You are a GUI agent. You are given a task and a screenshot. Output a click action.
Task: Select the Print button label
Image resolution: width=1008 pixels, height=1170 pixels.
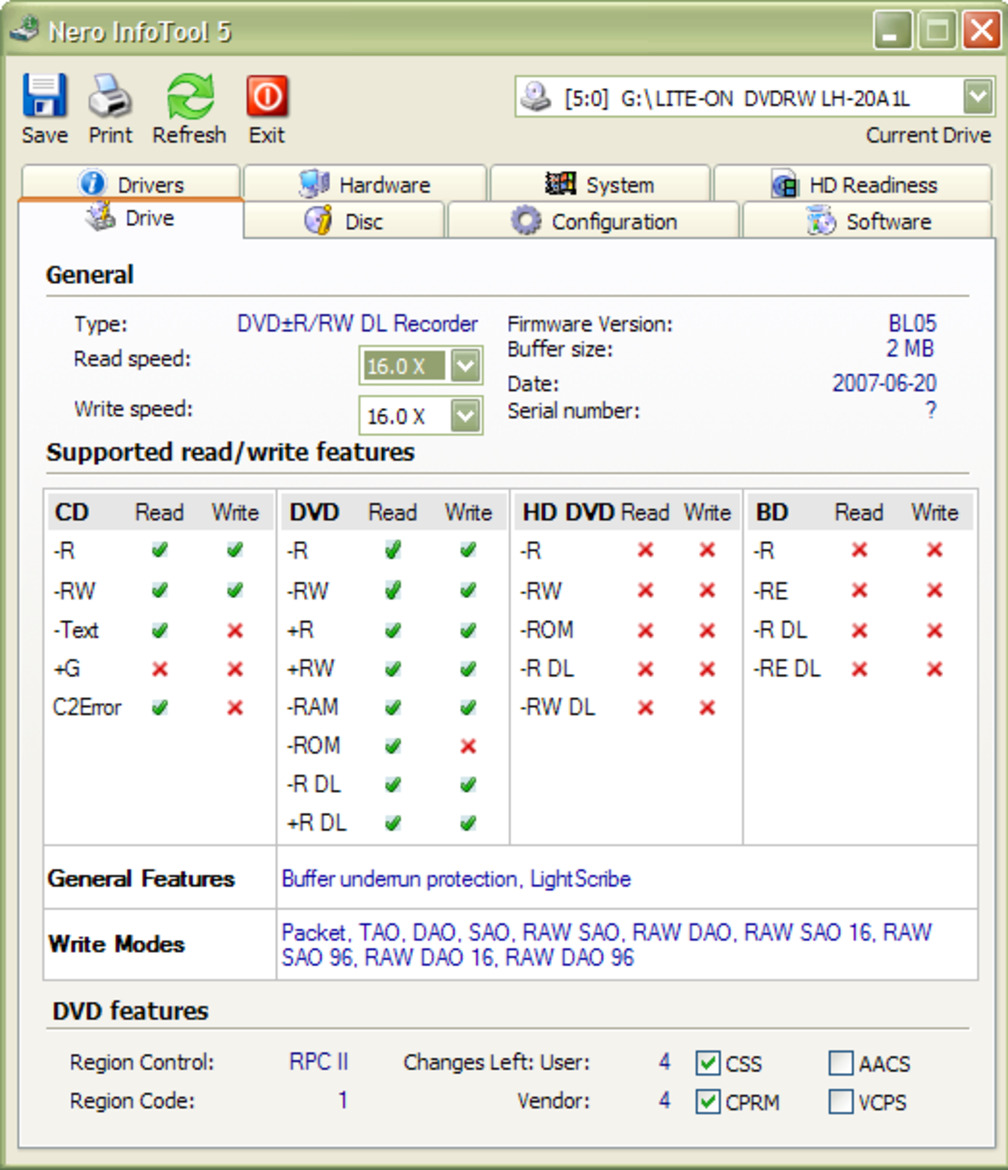tap(110, 135)
